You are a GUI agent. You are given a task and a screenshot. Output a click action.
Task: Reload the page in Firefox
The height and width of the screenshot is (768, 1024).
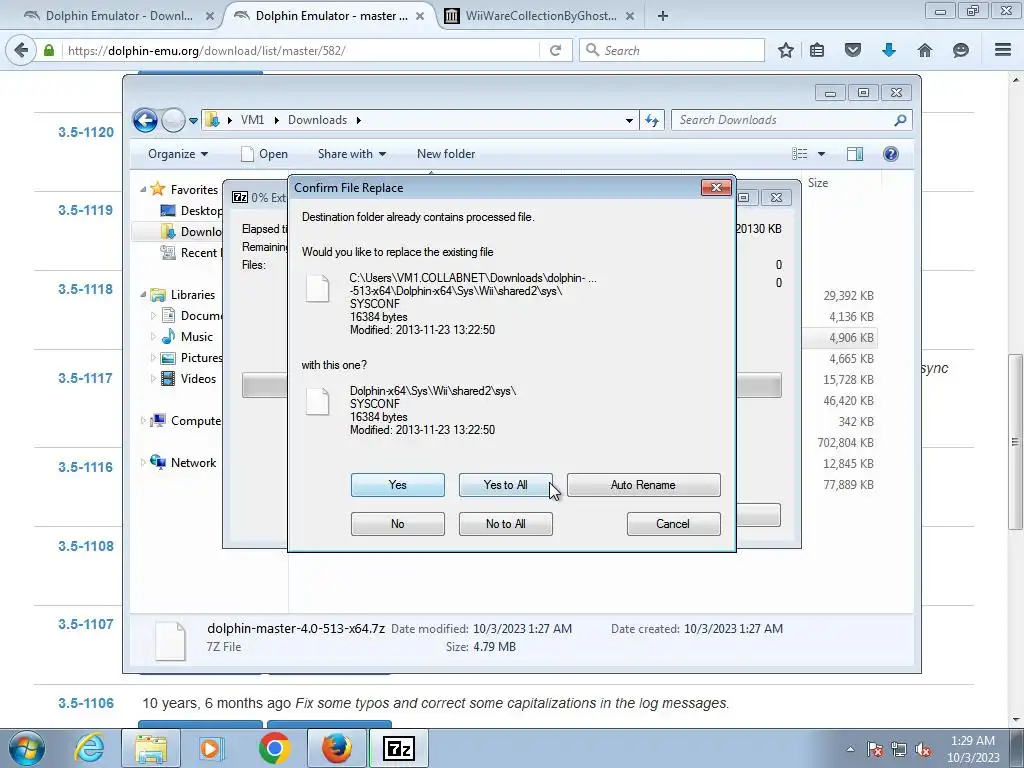[555, 50]
